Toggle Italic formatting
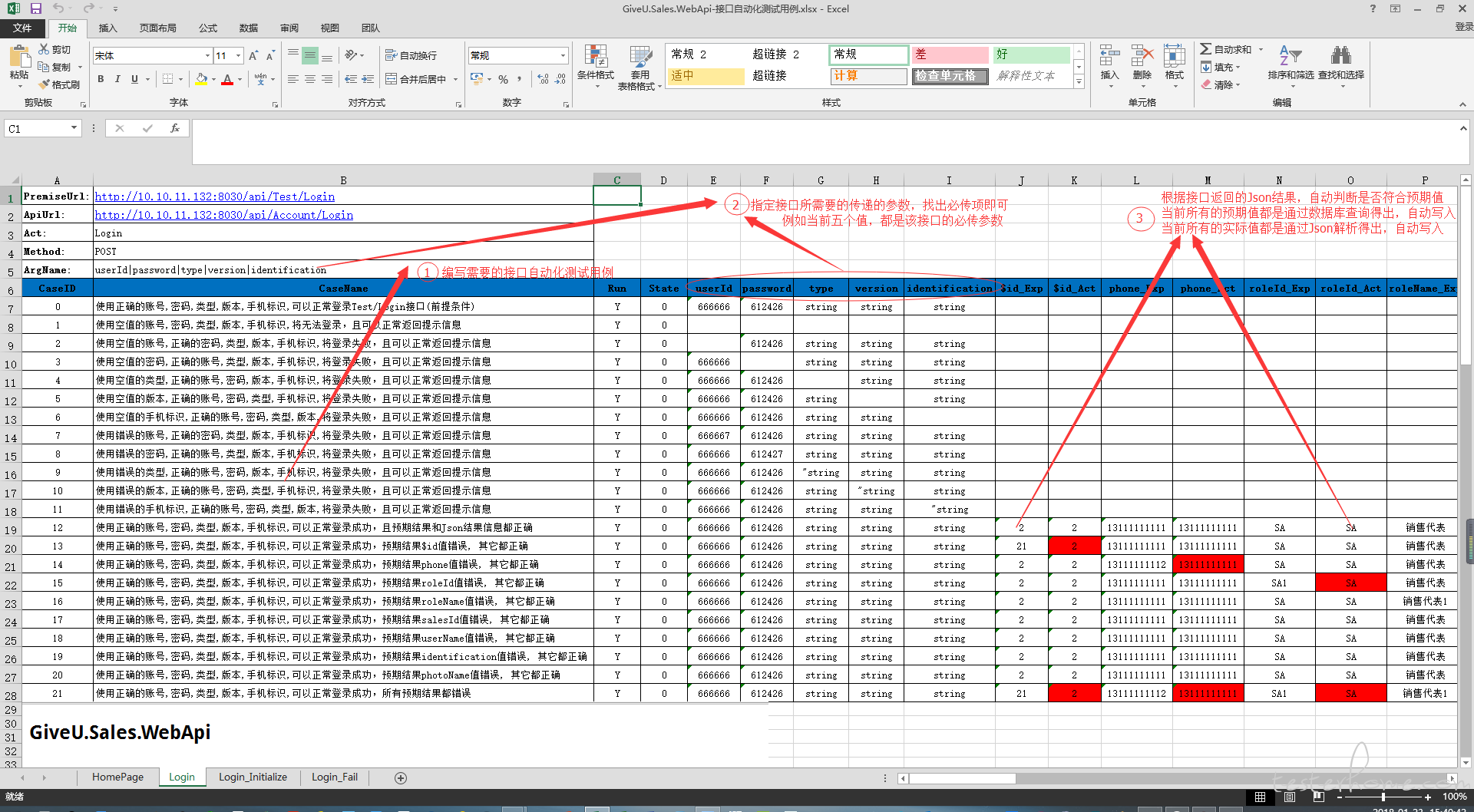The height and width of the screenshot is (812, 1474). pyautogui.click(x=117, y=79)
